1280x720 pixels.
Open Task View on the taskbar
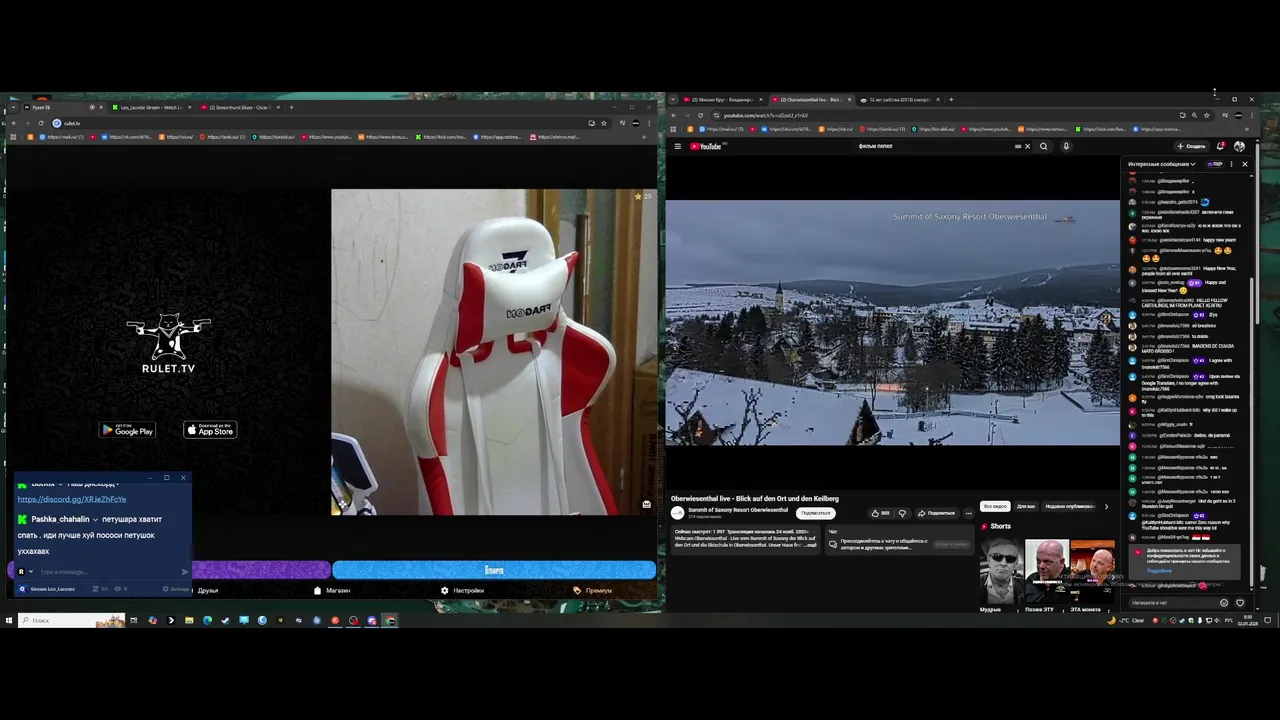point(133,620)
